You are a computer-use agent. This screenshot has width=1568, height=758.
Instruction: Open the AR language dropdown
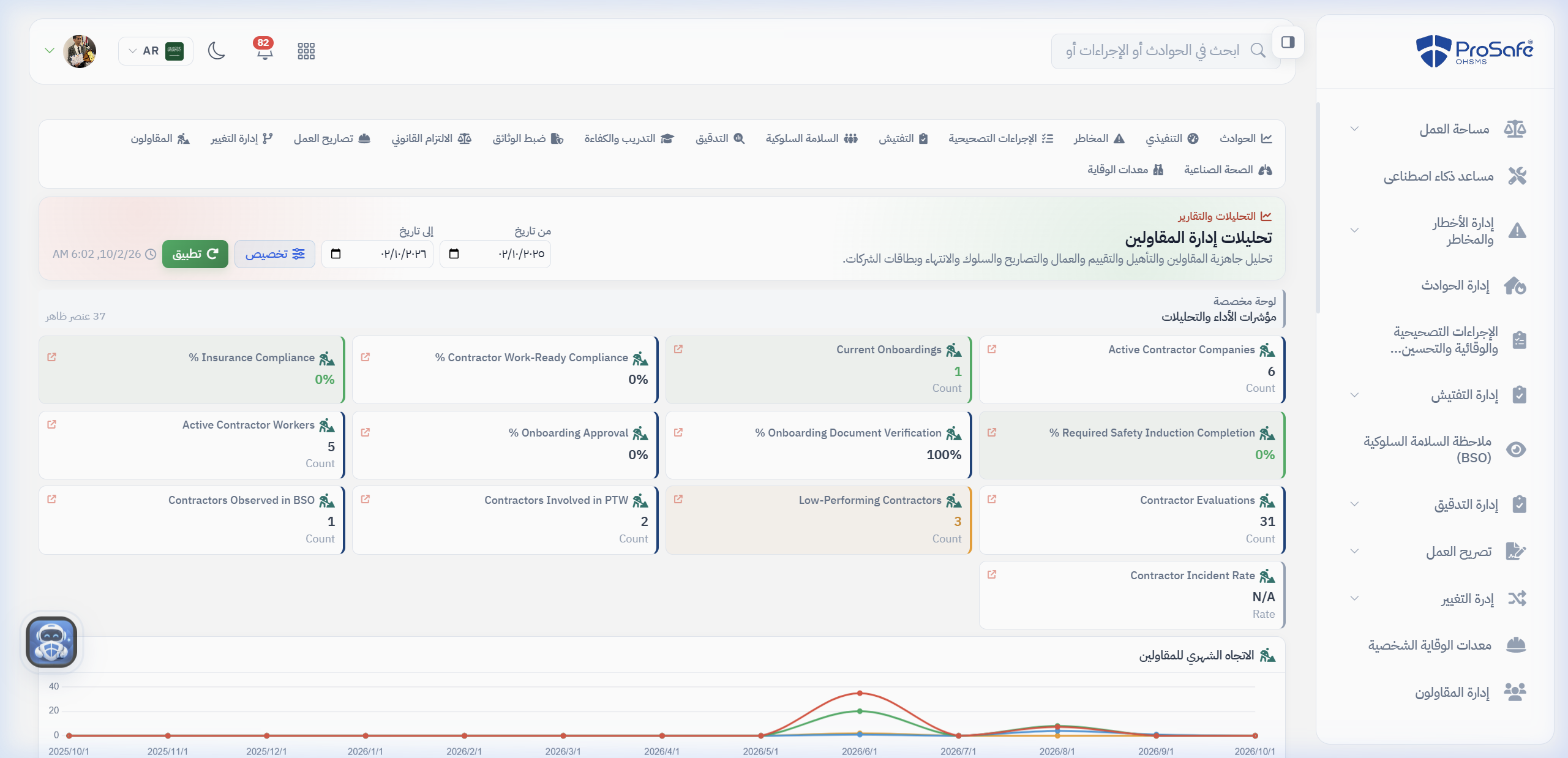156,51
